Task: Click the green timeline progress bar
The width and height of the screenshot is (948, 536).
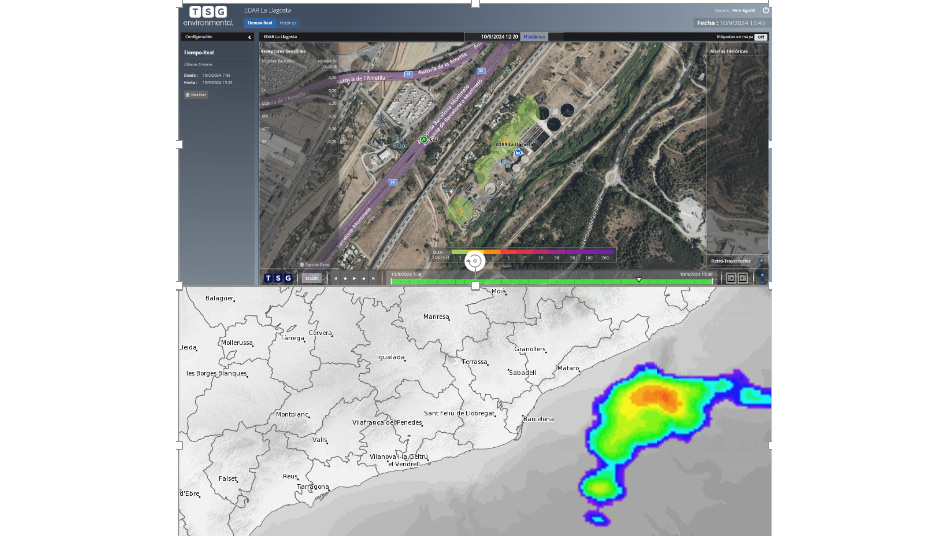Action: (550, 282)
